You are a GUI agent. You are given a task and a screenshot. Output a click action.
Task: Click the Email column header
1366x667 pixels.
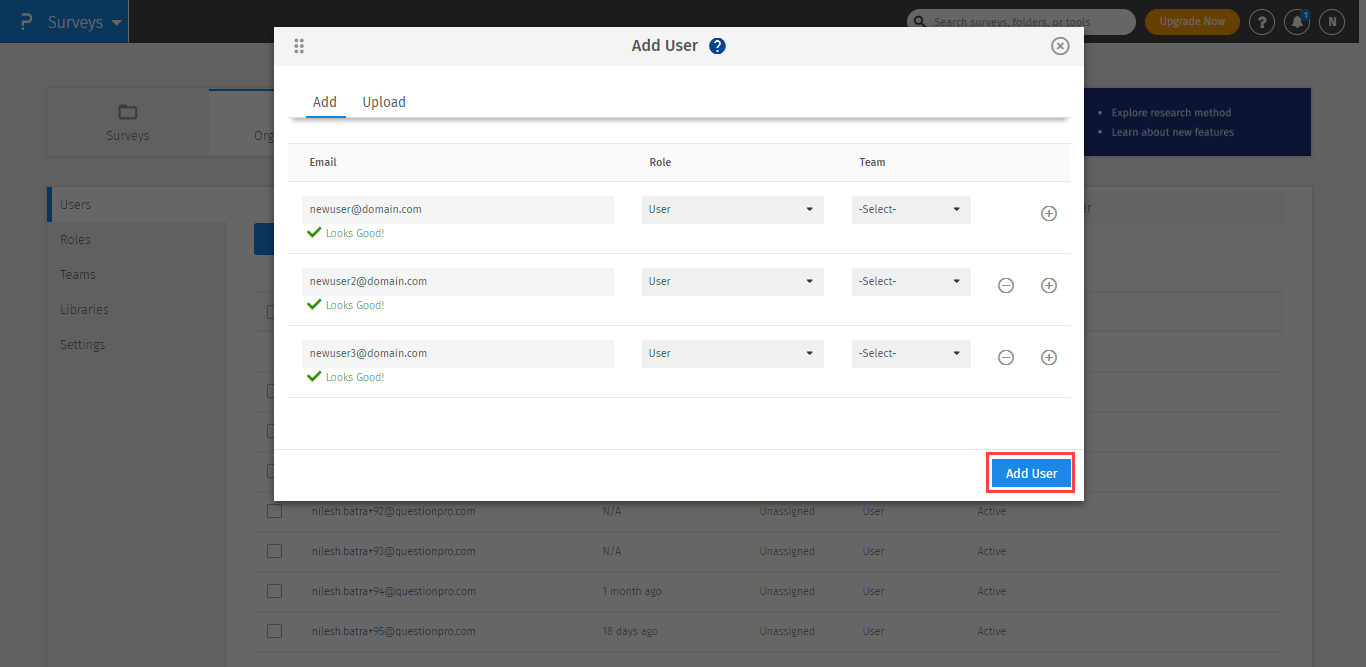point(323,162)
